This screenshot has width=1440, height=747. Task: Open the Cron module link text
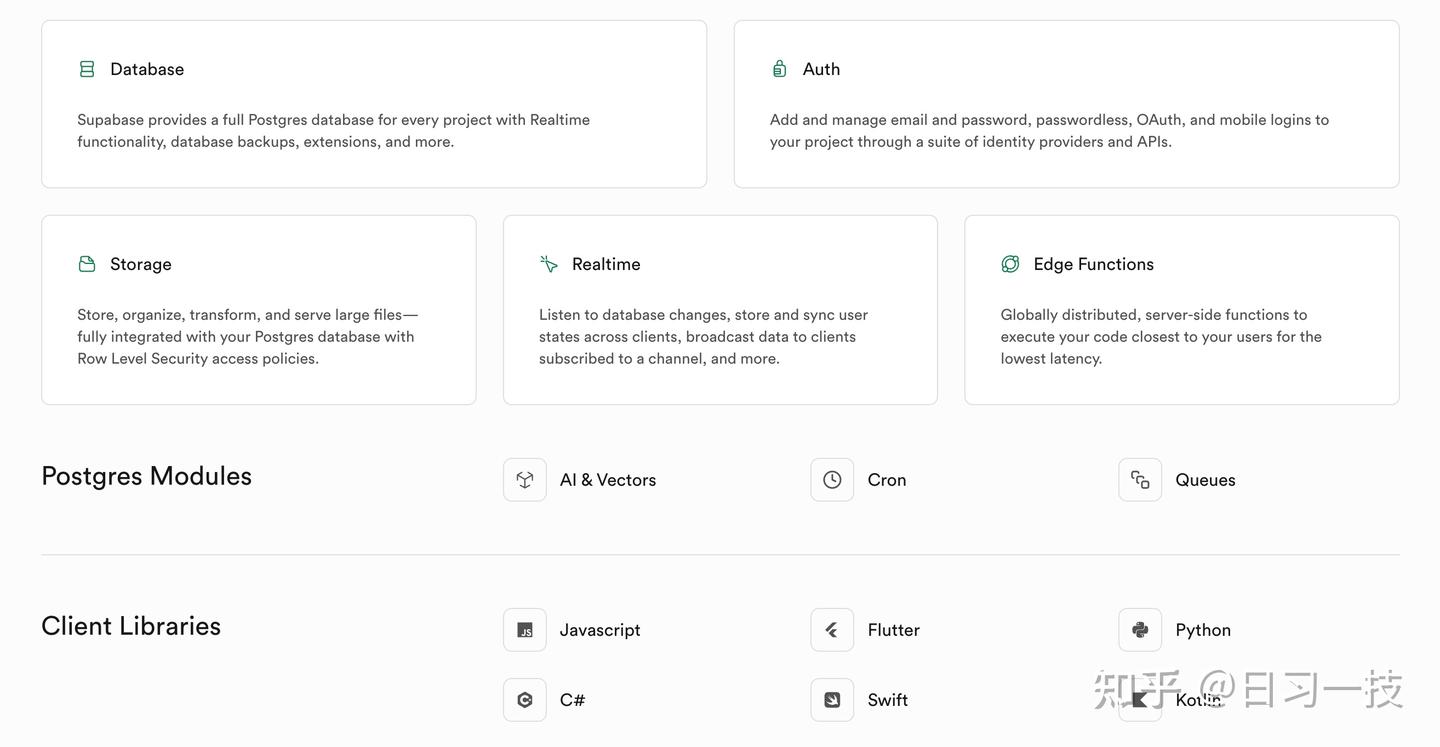pos(887,480)
